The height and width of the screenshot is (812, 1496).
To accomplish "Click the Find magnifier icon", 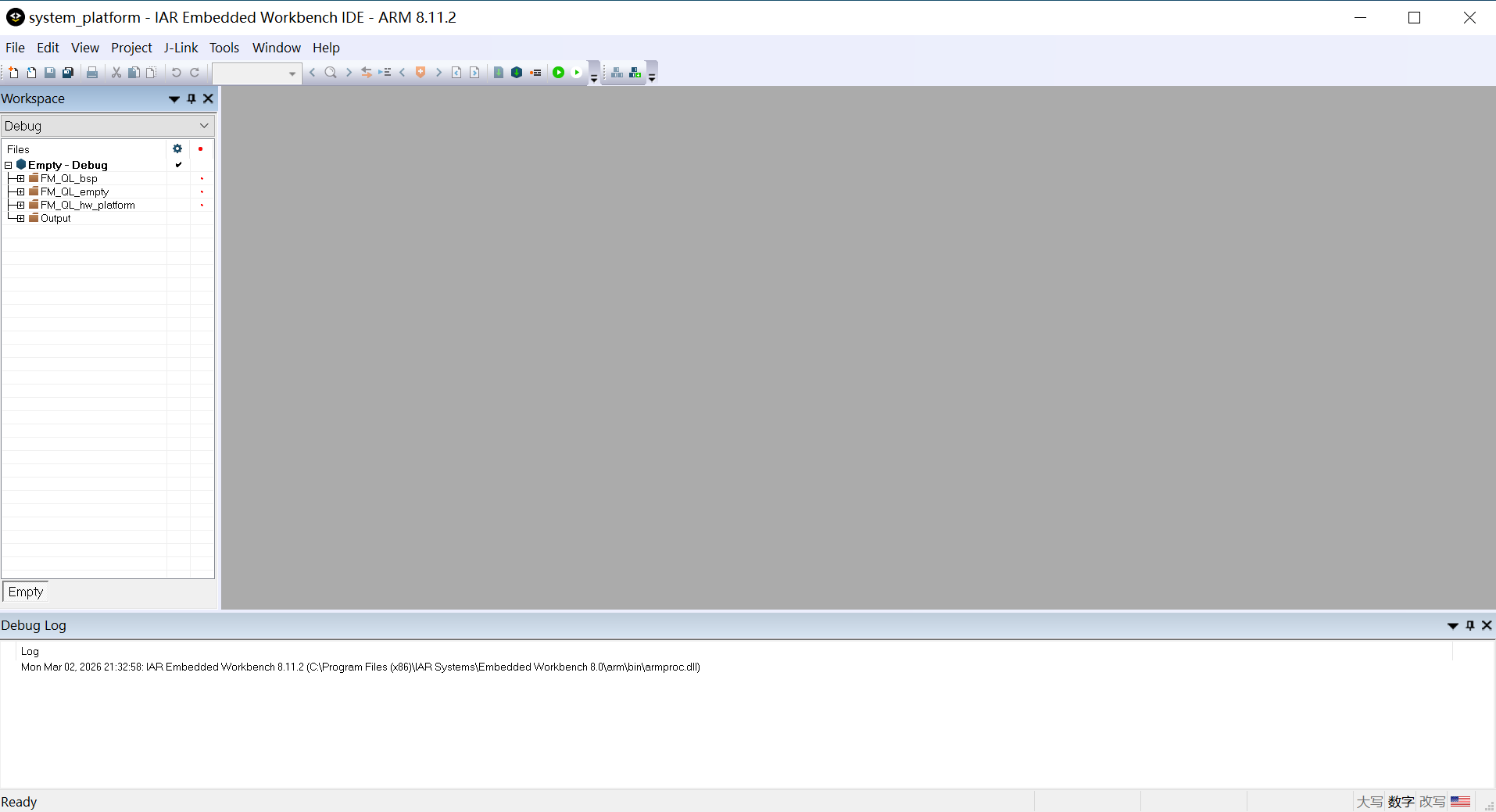I will tap(331, 73).
